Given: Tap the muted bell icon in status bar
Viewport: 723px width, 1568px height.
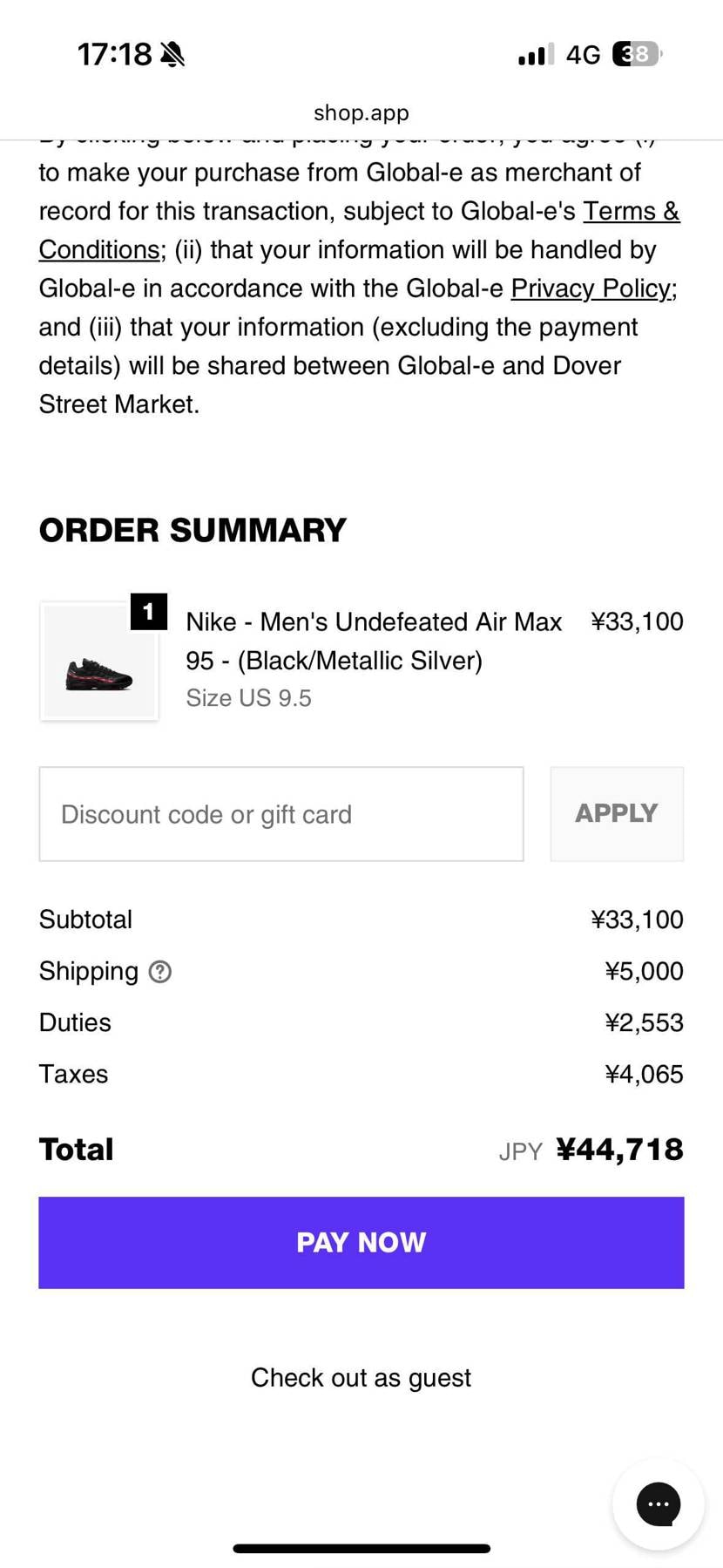Looking at the screenshot, I should (172, 55).
